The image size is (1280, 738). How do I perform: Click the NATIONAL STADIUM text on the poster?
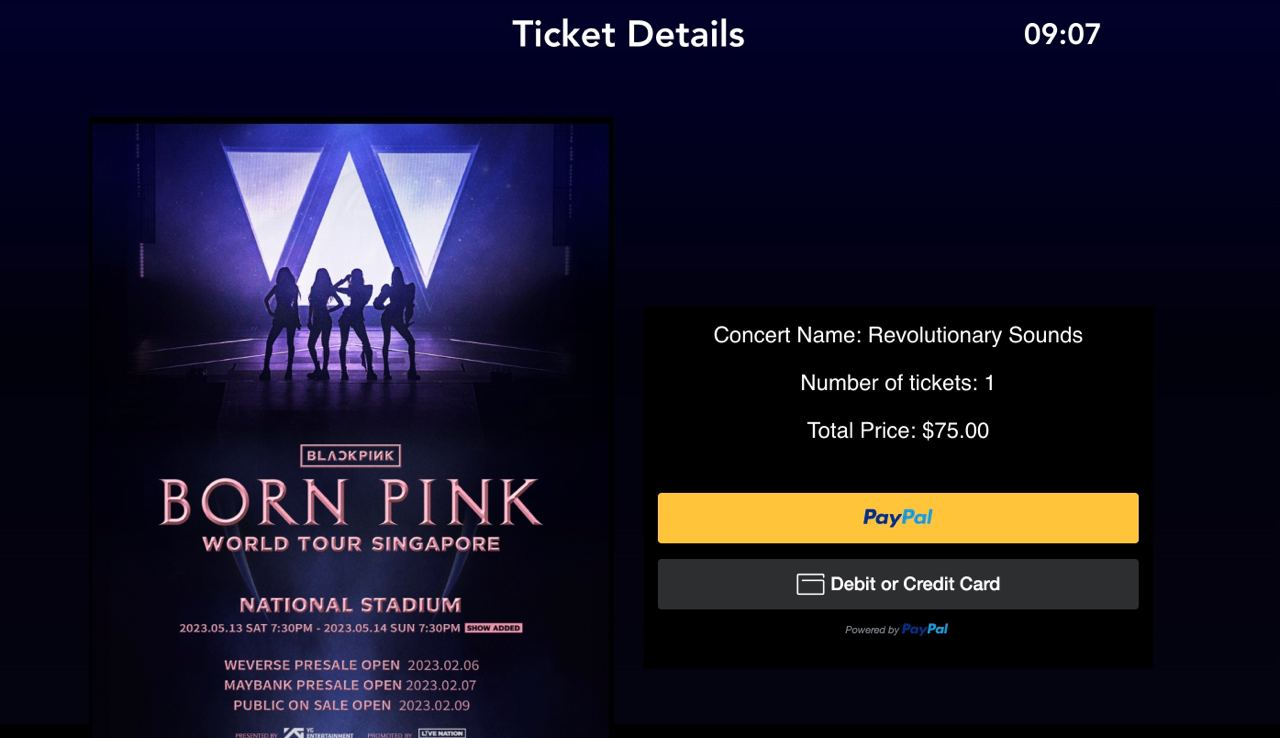pyautogui.click(x=349, y=604)
